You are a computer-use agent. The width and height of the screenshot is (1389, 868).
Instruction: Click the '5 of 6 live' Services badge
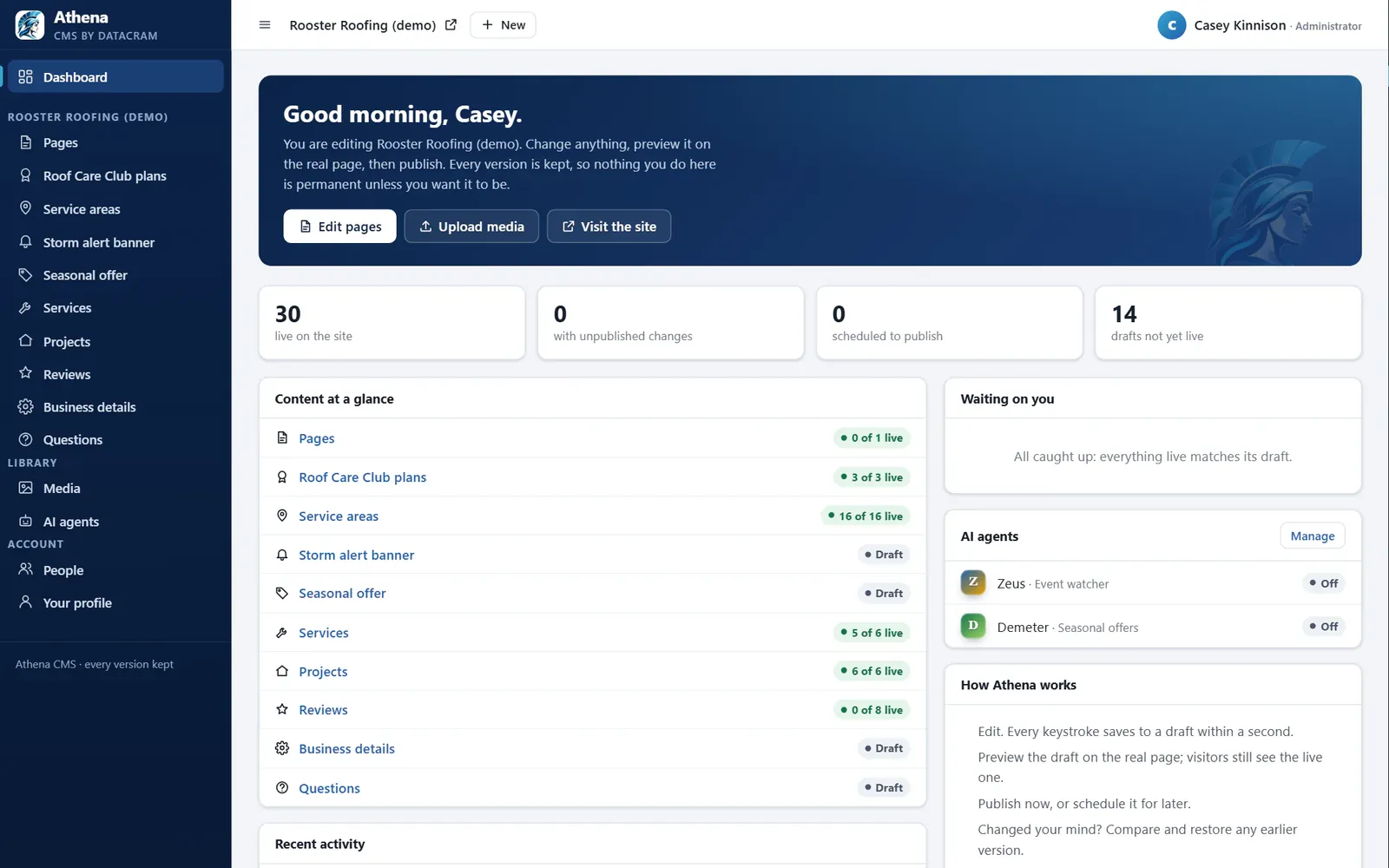pyautogui.click(x=871, y=633)
